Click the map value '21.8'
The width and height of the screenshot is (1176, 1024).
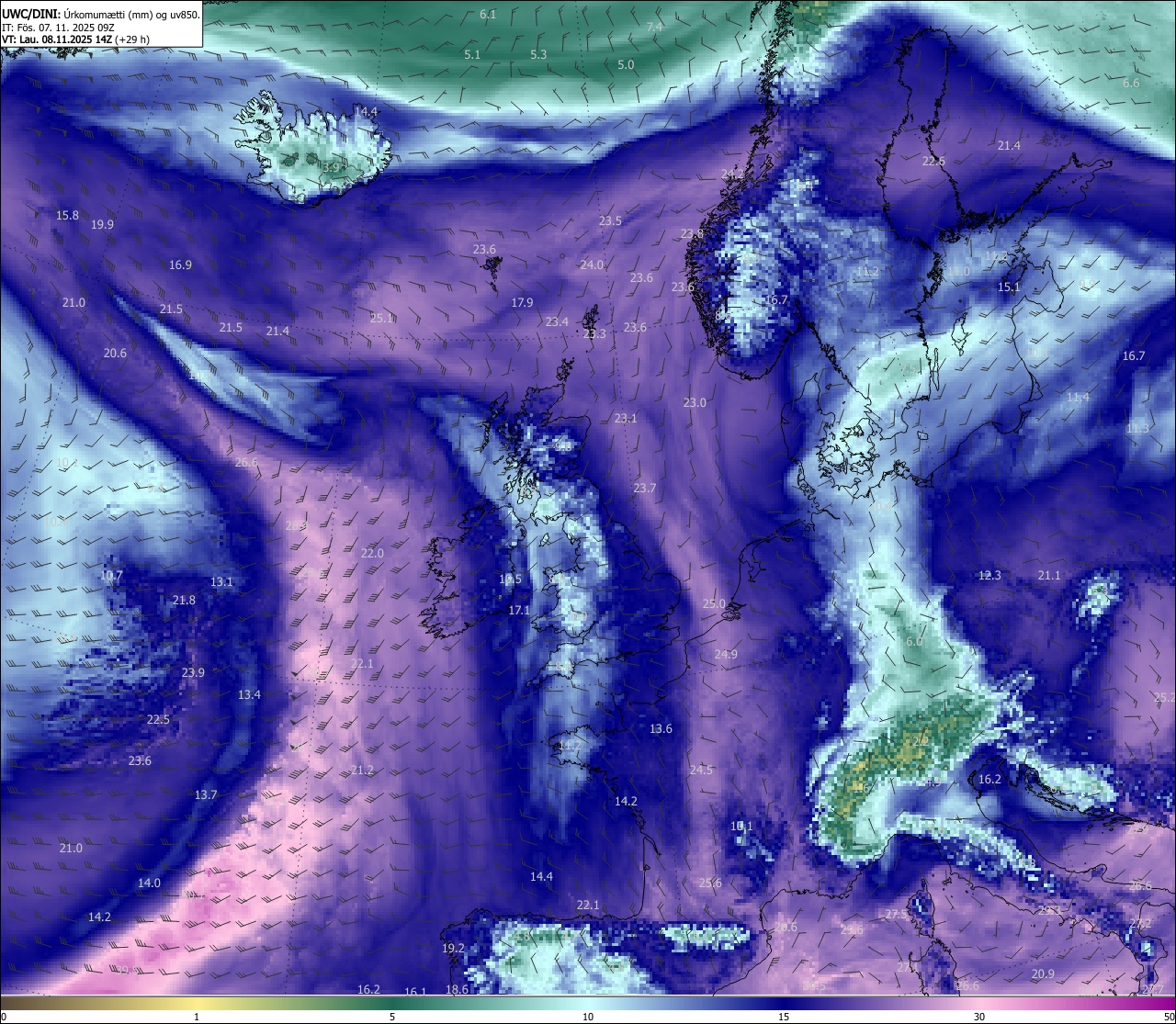click(184, 600)
